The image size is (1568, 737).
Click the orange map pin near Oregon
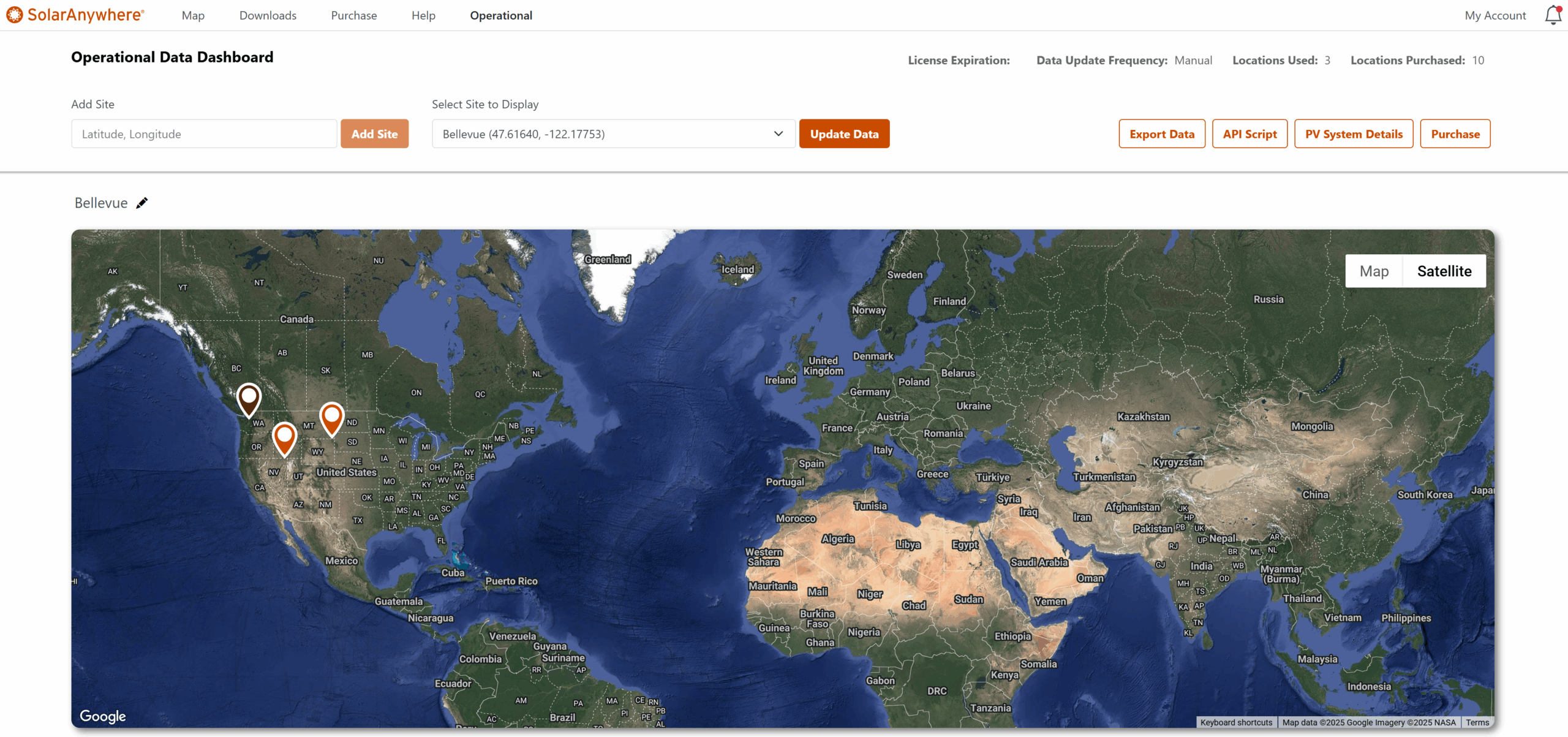tap(284, 437)
